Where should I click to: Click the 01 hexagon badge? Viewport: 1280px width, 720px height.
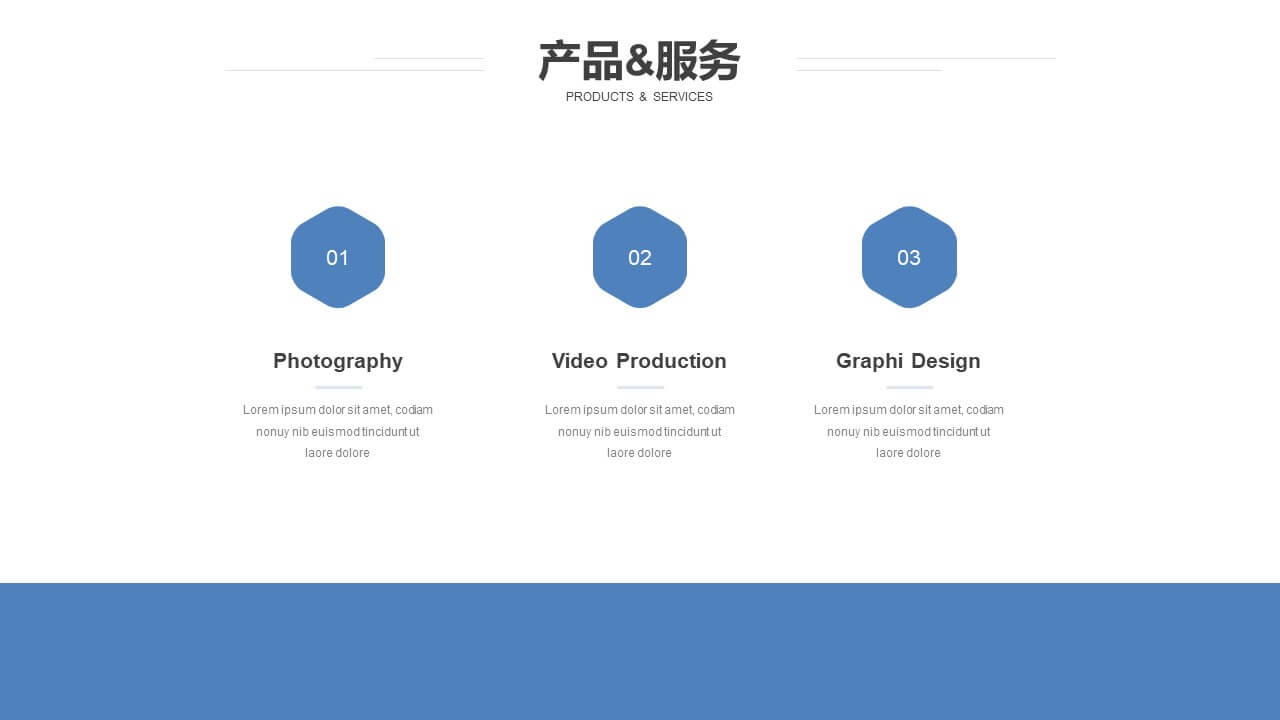click(x=338, y=257)
